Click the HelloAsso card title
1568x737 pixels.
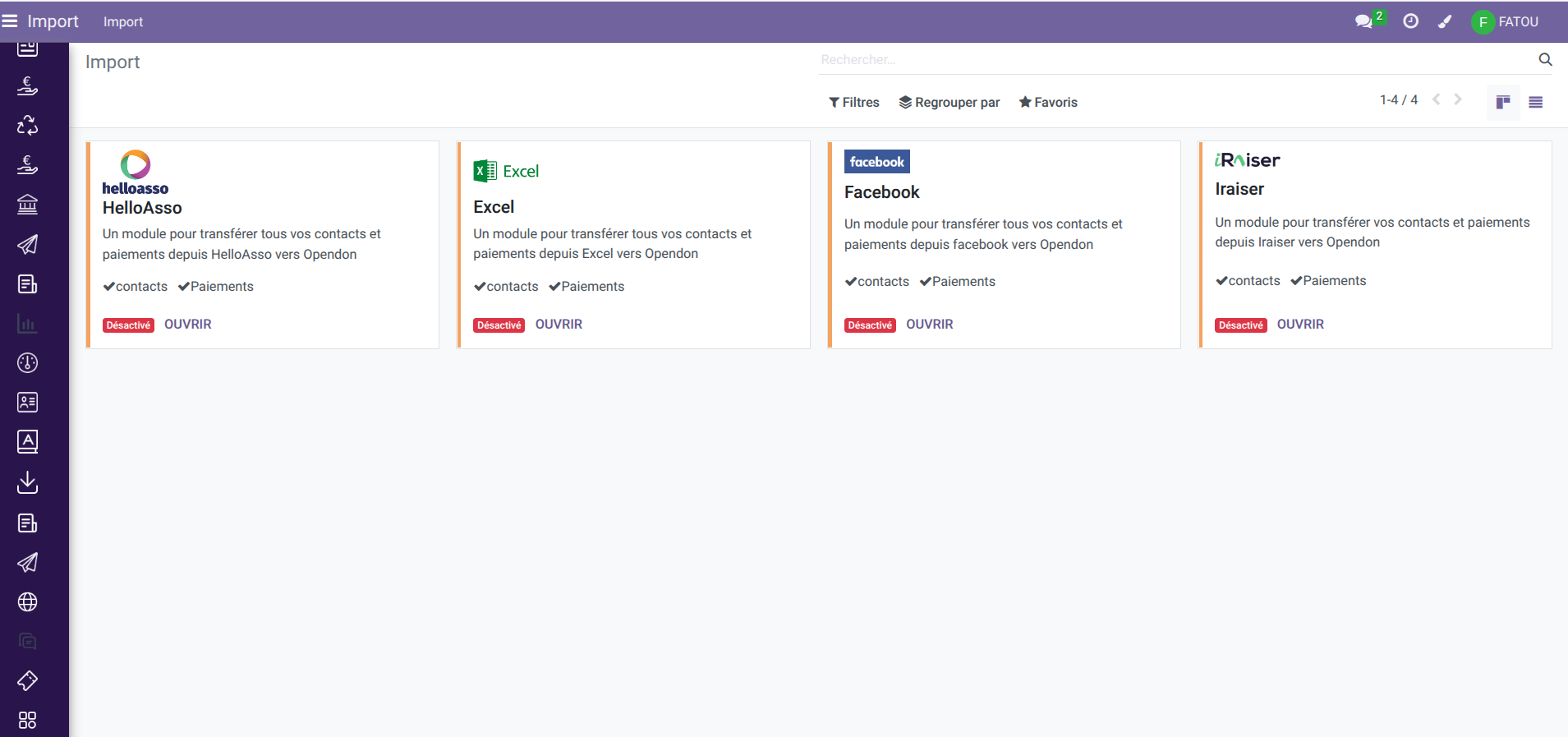click(142, 208)
